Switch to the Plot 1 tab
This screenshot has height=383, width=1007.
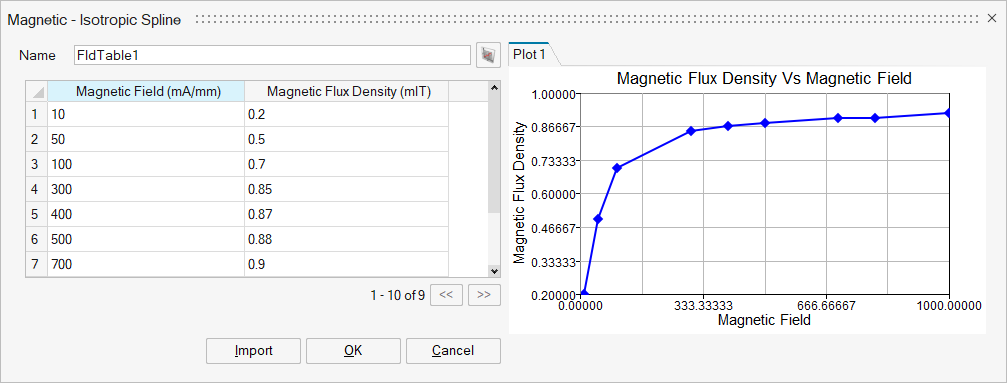click(530, 55)
